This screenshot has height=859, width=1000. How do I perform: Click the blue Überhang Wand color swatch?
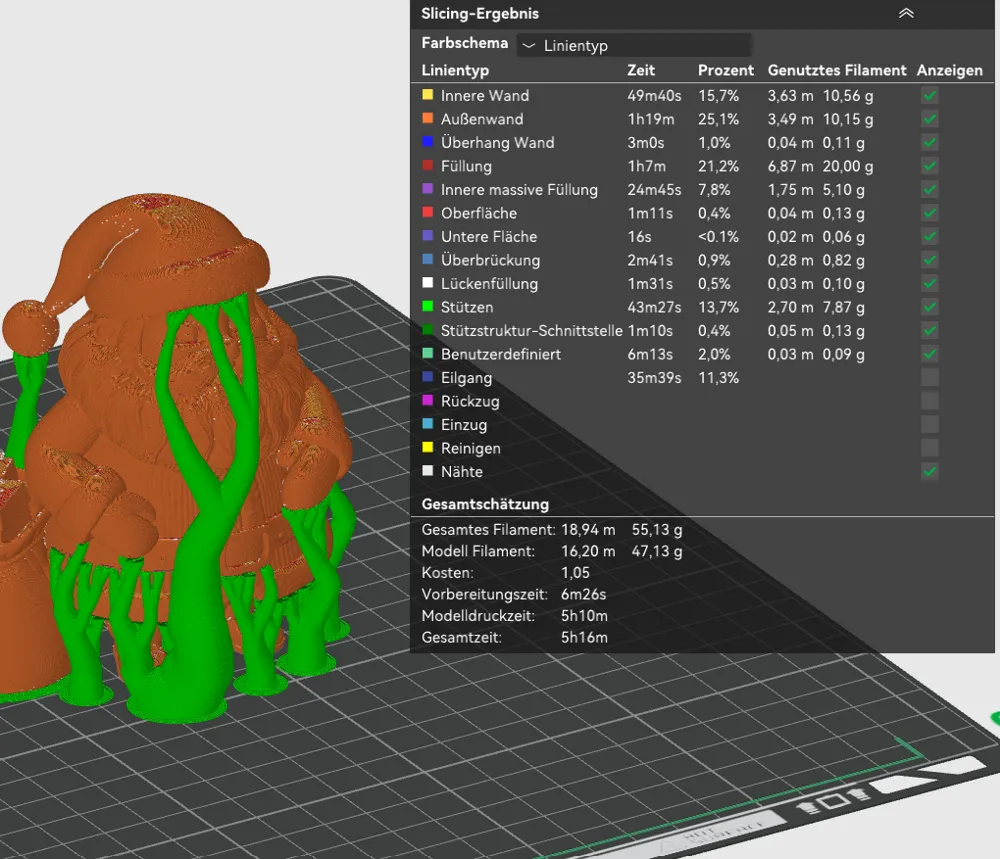[428, 143]
